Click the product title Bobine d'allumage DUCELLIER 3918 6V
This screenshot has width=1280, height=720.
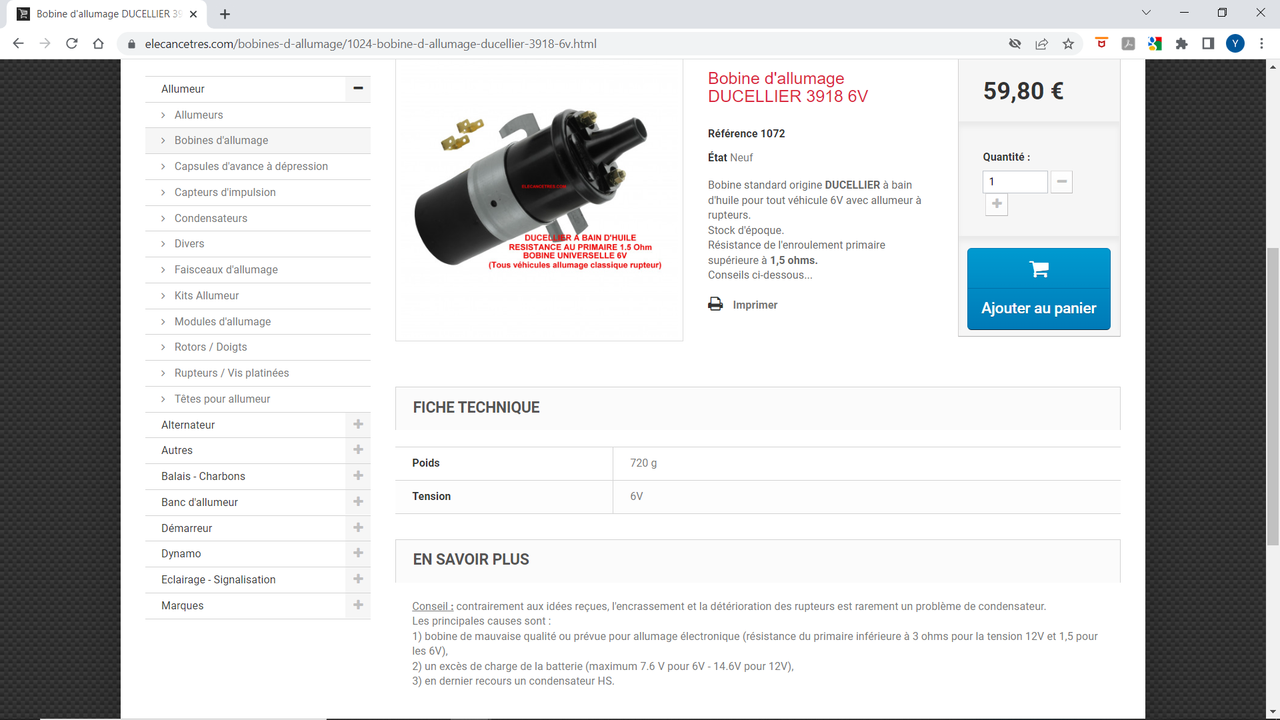[x=788, y=87]
